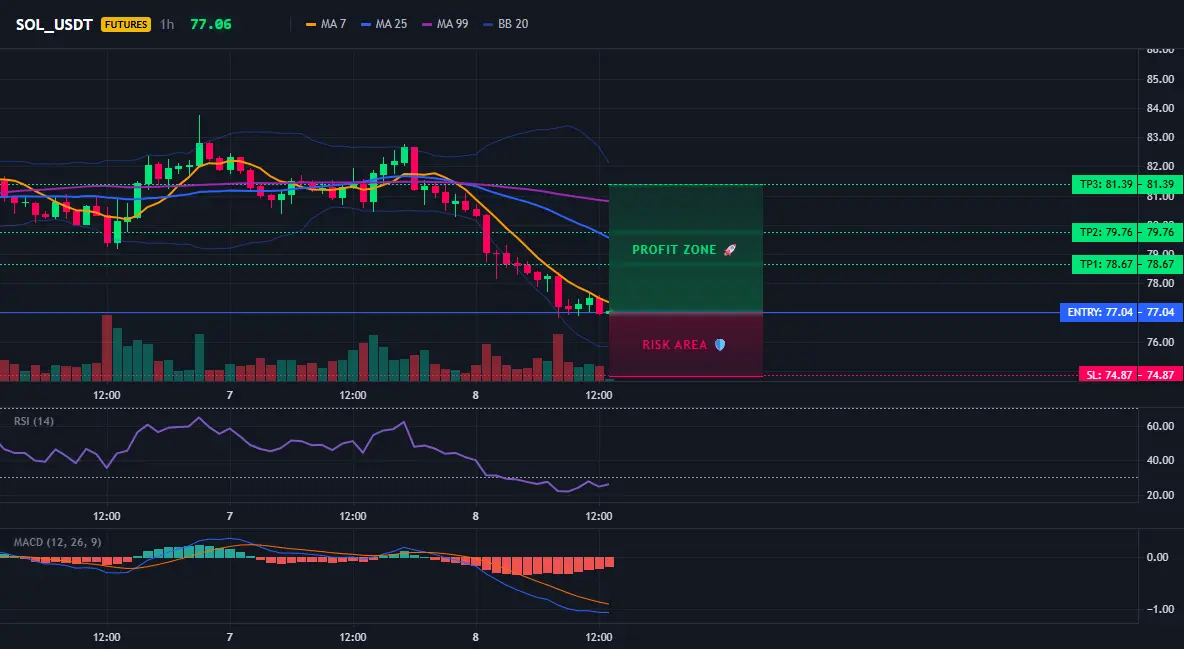
Task: Click the RSI (14) indicator label
Action: pyautogui.click(x=34, y=421)
